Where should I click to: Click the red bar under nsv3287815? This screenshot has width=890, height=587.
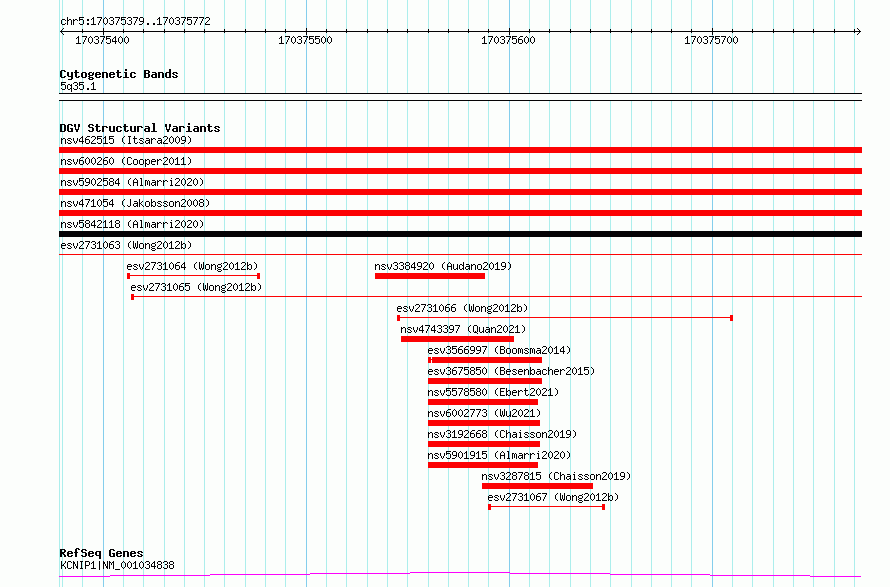click(x=538, y=486)
